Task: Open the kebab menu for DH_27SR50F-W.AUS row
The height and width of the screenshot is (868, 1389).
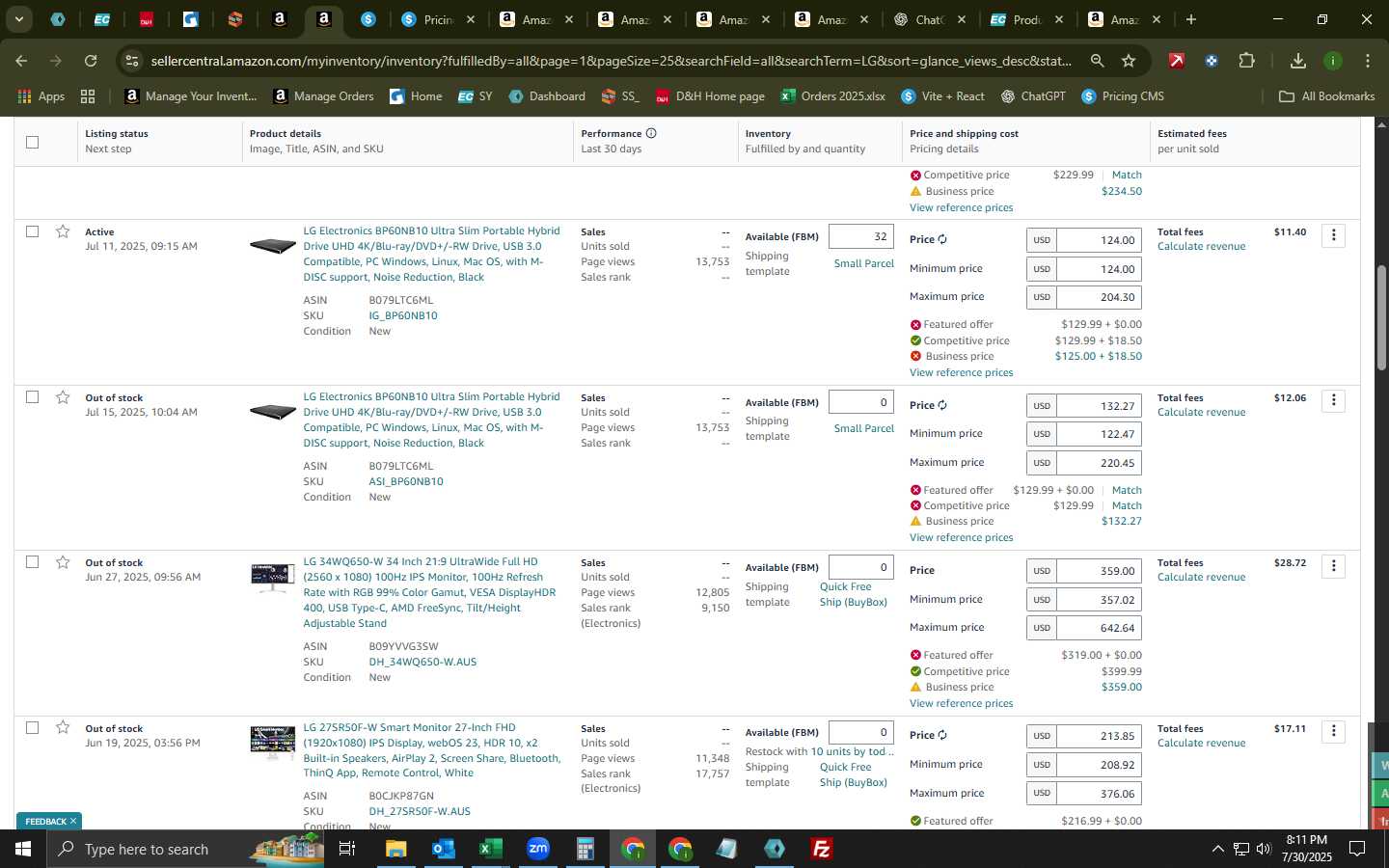Action: (1333, 731)
